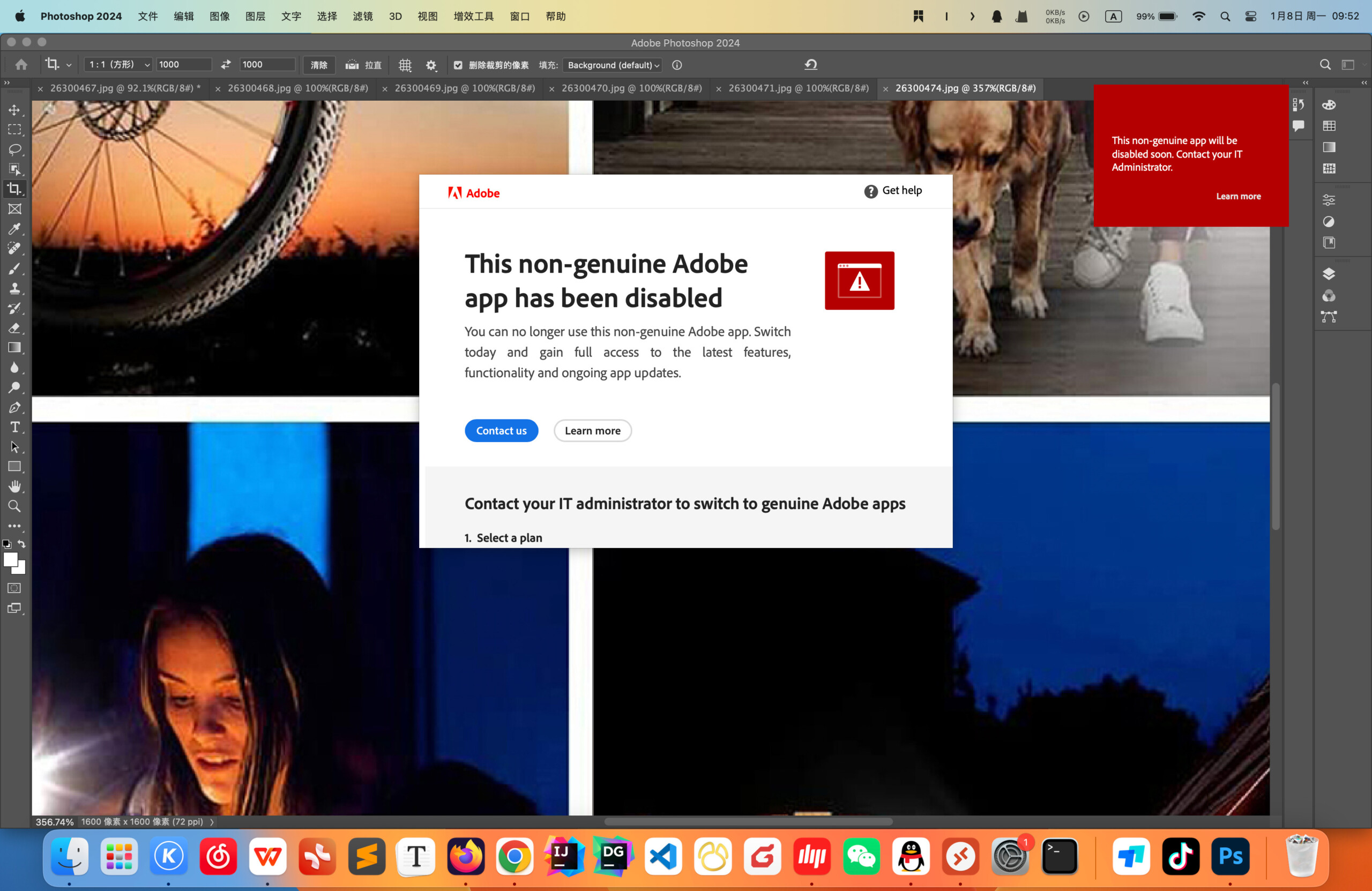Open crop overlay grid options
Viewport: 1372px width, 891px height.
[405, 65]
